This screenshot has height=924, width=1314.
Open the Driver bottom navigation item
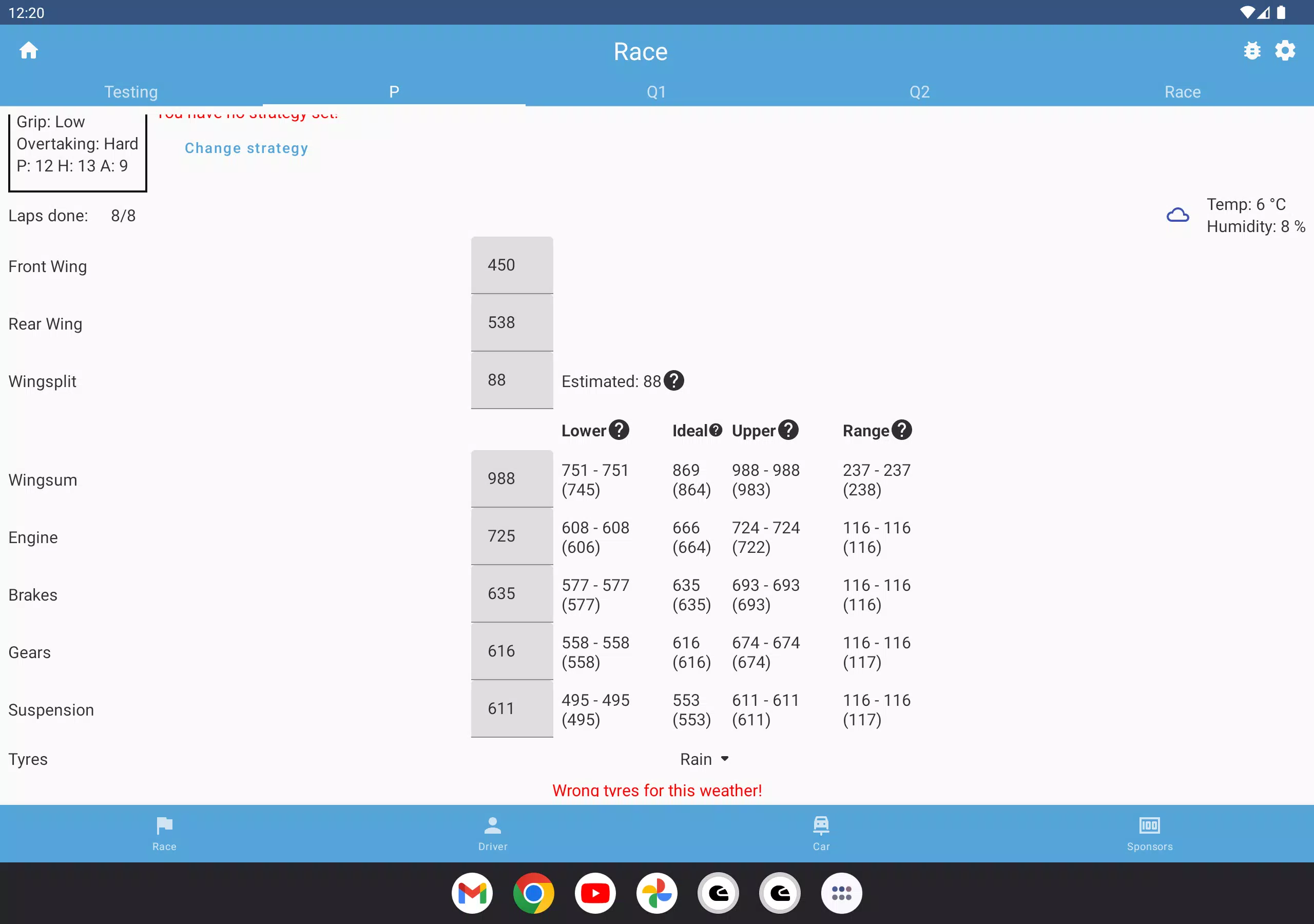(493, 834)
